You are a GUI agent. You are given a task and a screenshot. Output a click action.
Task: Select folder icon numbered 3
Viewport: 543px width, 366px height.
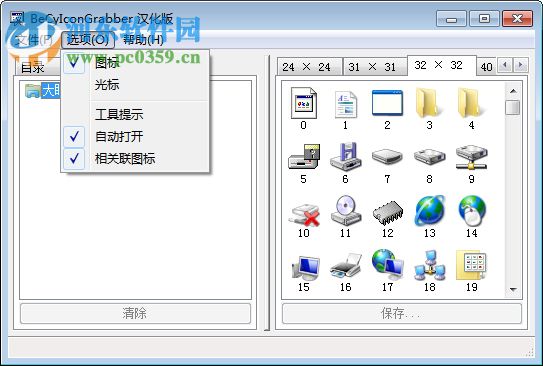pyautogui.click(x=429, y=103)
